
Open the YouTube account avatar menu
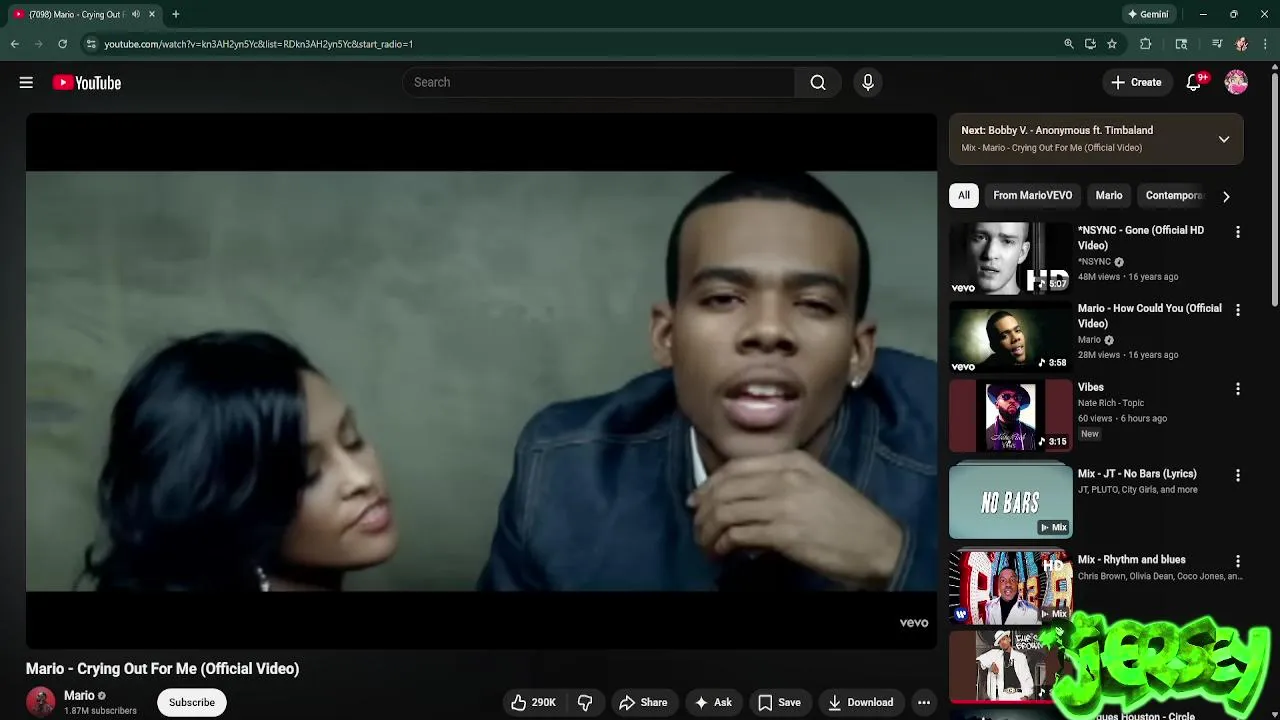pyautogui.click(x=1236, y=83)
